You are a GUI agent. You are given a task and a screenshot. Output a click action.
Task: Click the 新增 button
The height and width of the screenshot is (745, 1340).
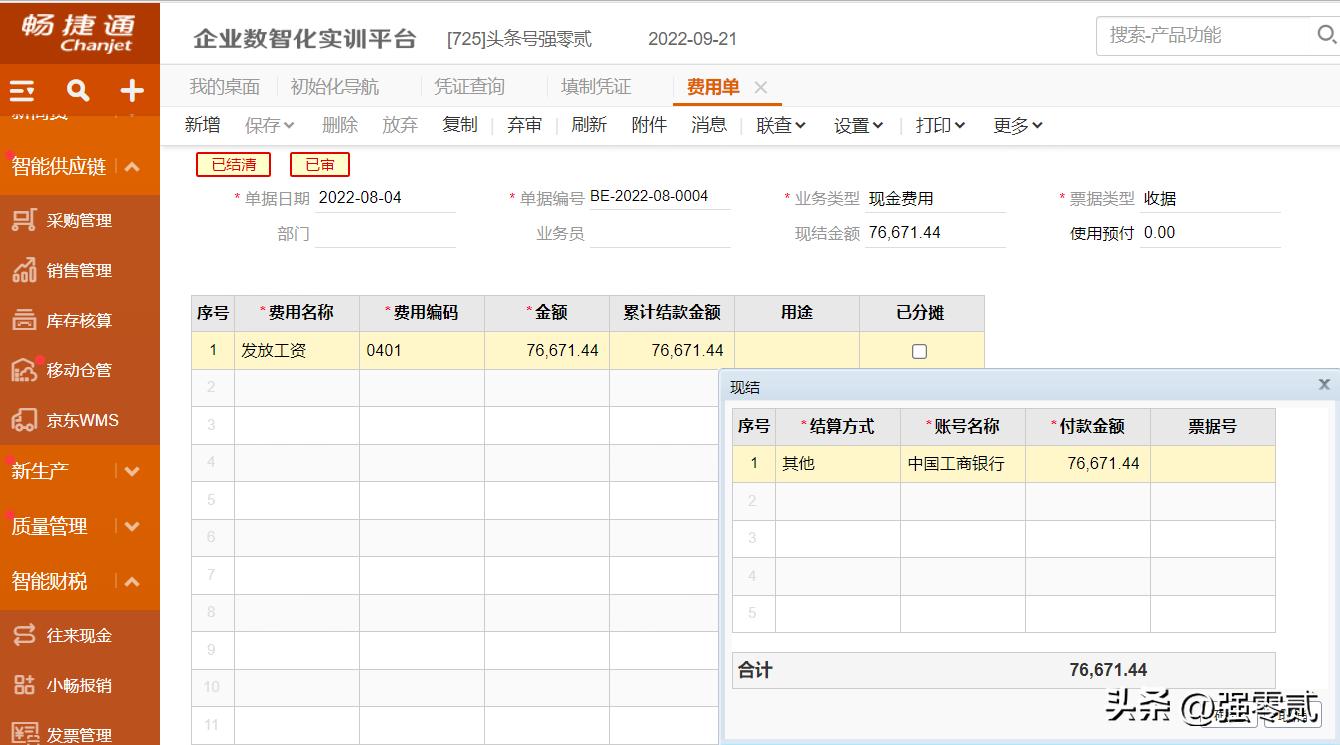(x=202, y=124)
